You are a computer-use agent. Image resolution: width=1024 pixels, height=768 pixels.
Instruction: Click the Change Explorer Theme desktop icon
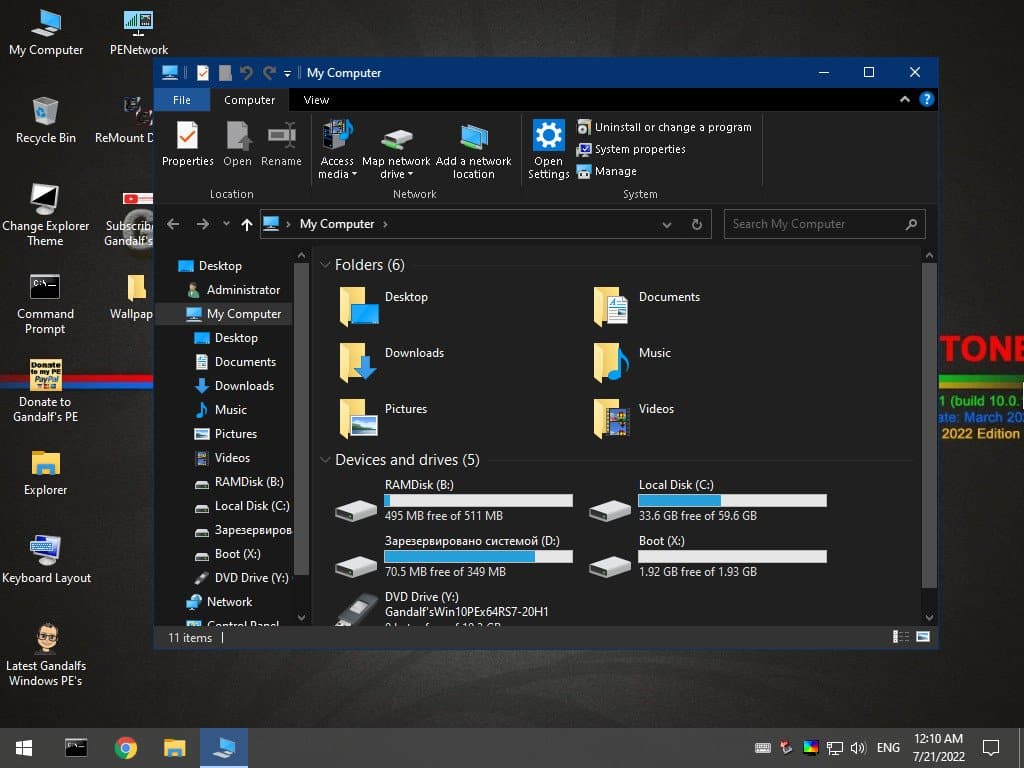(x=45, y=216)
